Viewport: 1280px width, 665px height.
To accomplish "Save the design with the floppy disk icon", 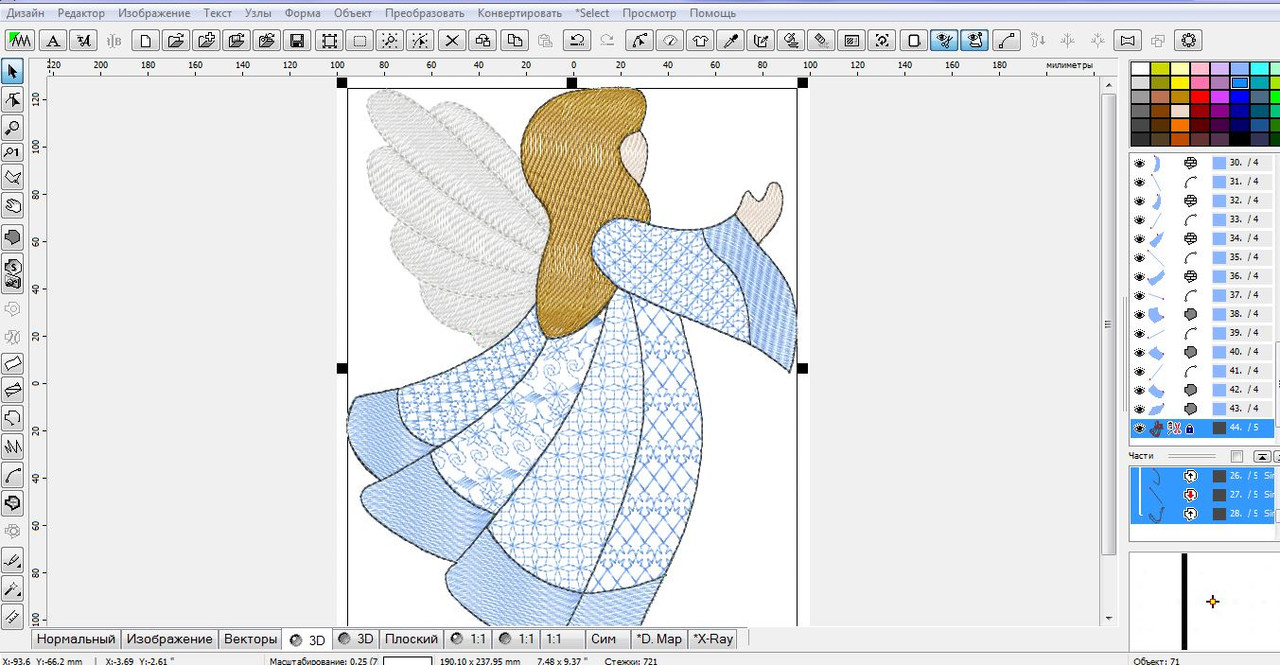I will click(x=297, y=41).
